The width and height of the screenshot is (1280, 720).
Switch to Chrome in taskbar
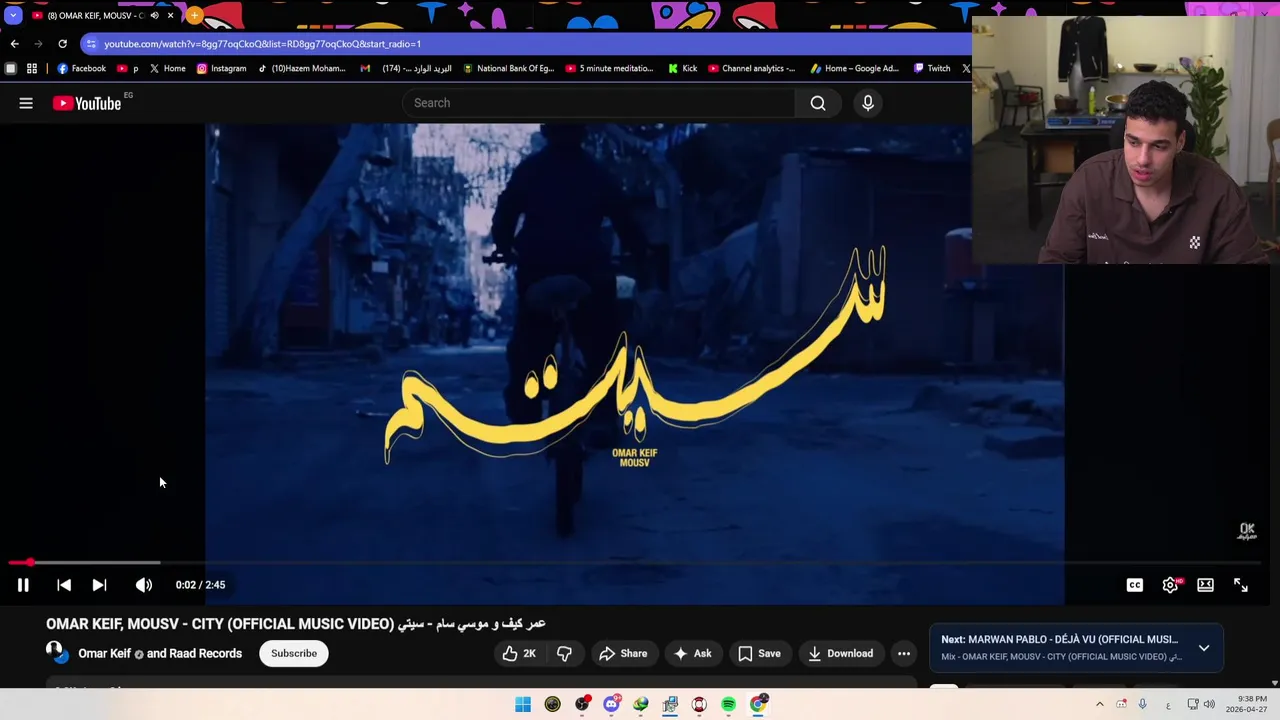[x=758, y=704]
